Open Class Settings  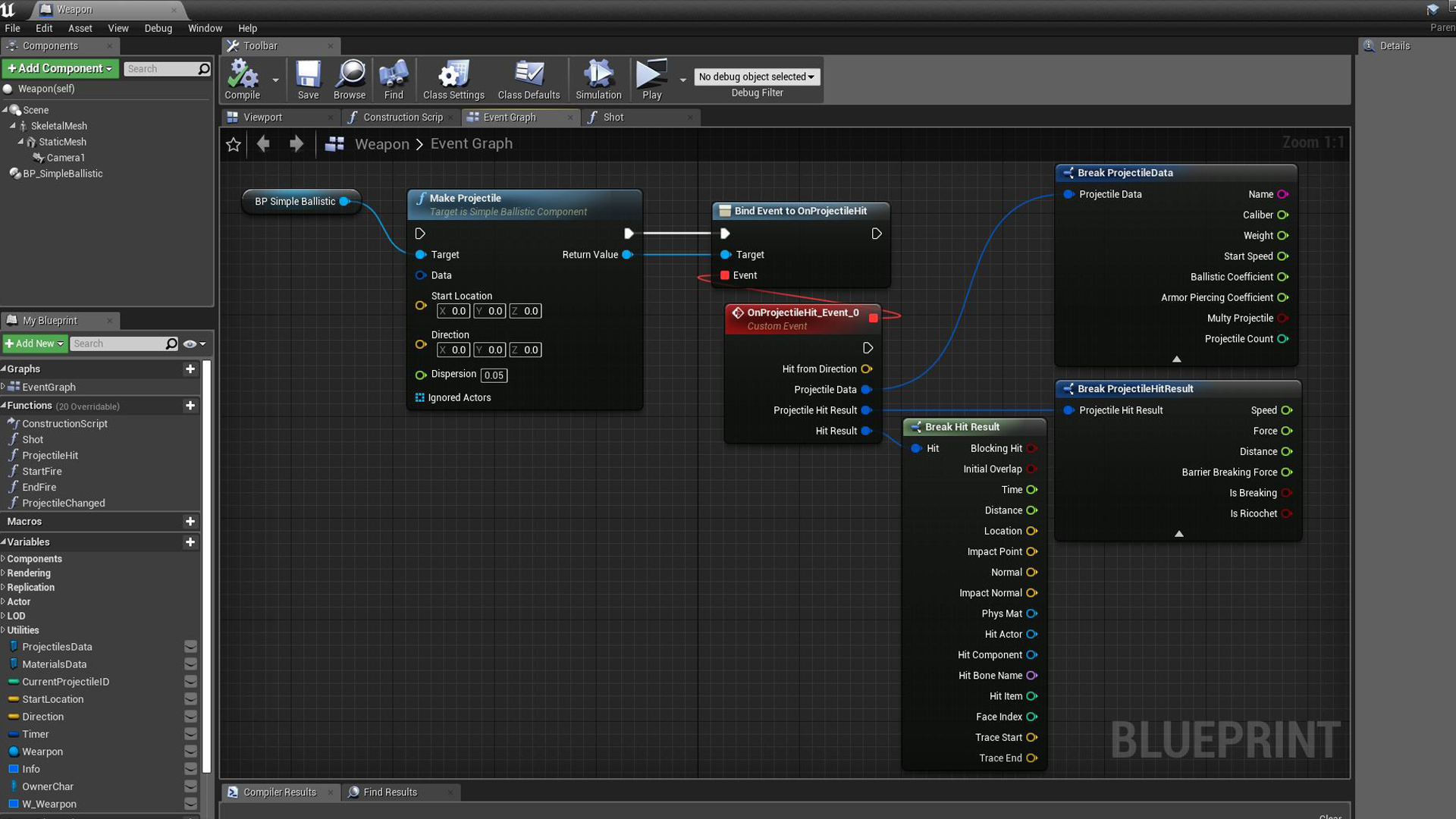(453, 79)
